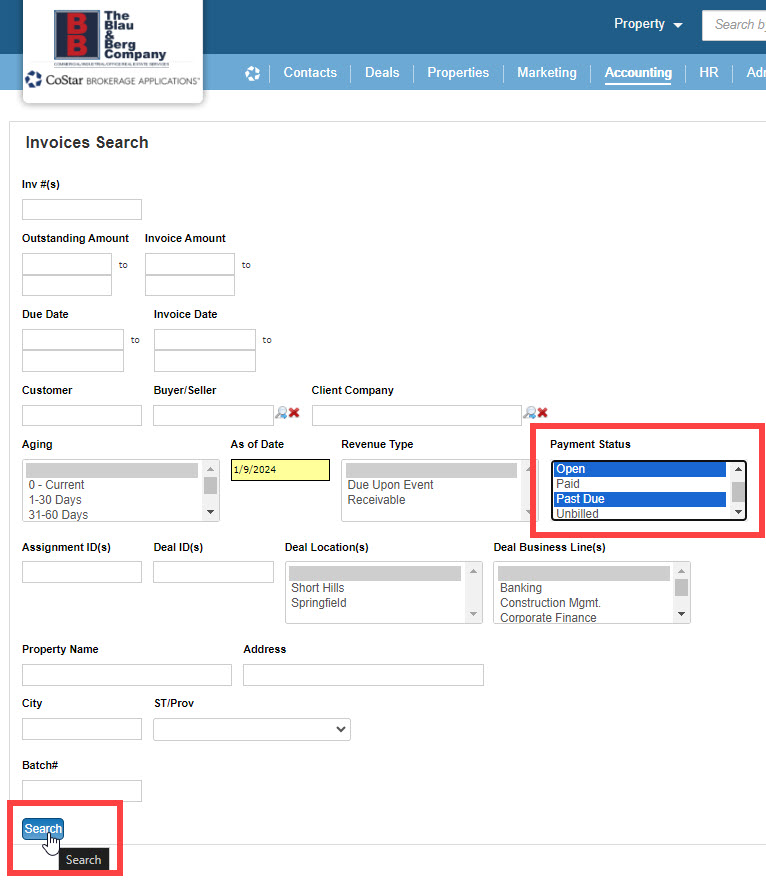Image resolution: width=766 pixels, height=883 pixels.
Task: Open the Client Company lookup magnifier icon
Action: [x=530, y=412]
